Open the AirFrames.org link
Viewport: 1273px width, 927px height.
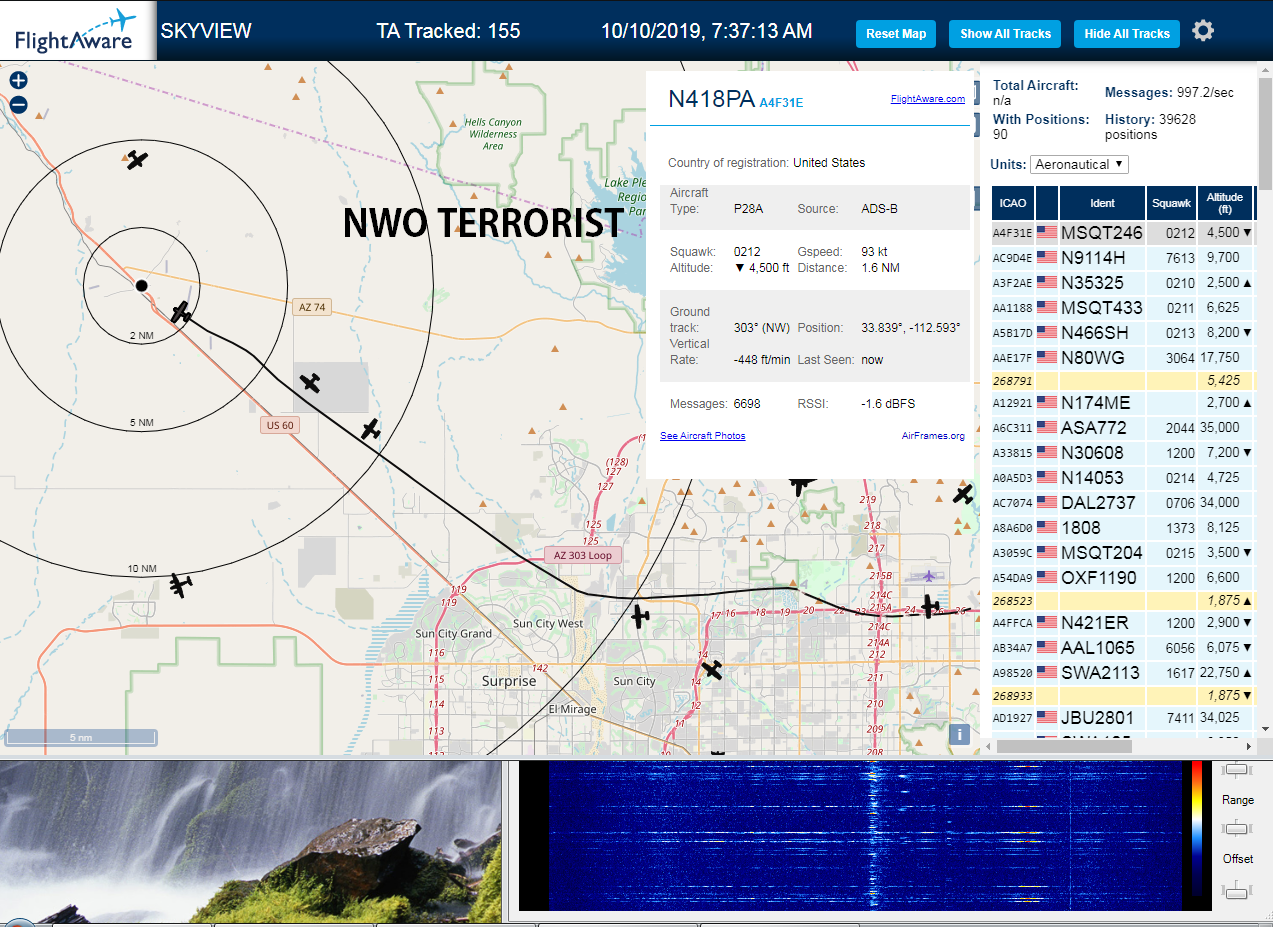(933, 436)
